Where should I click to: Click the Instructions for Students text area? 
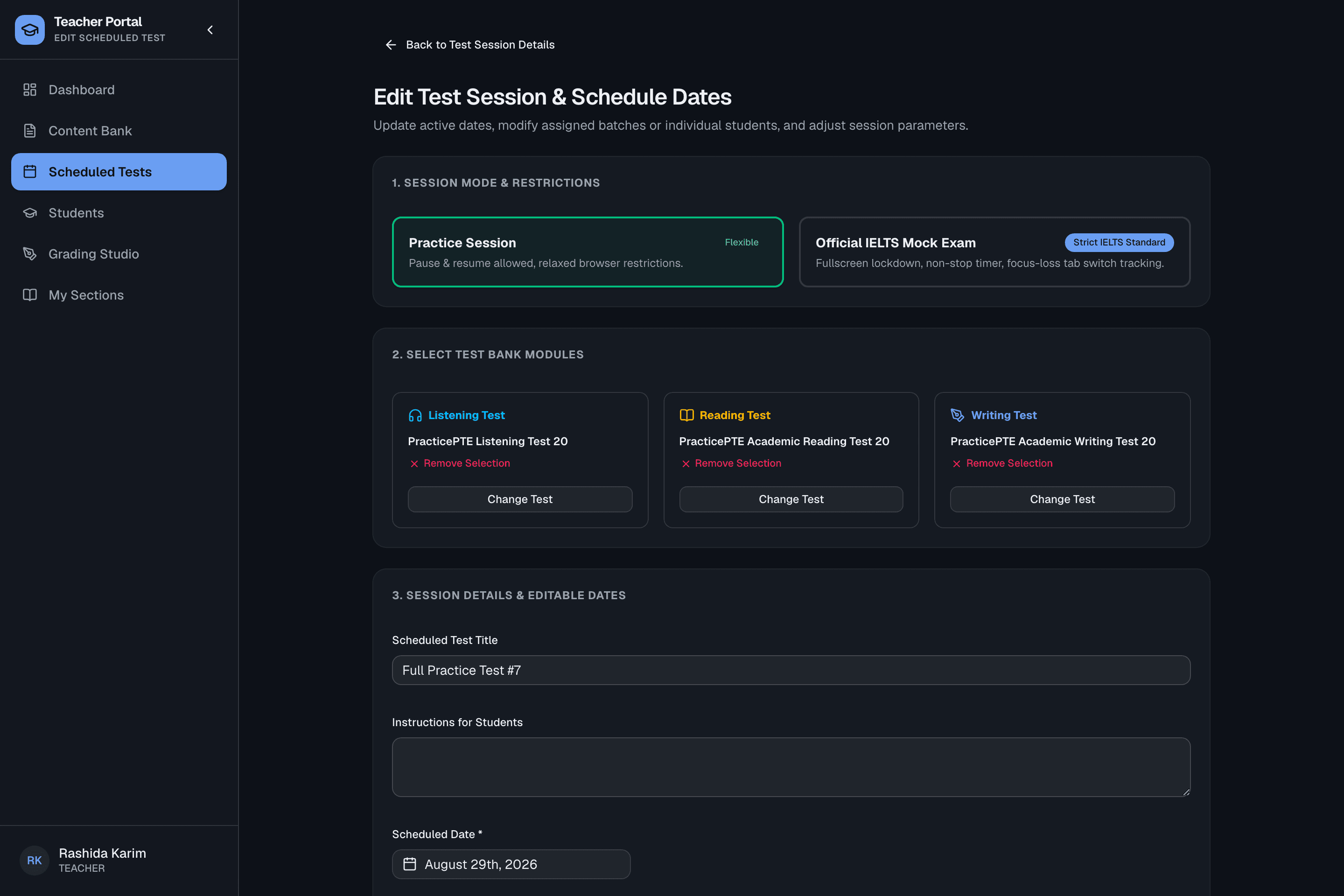pos(791,767)
